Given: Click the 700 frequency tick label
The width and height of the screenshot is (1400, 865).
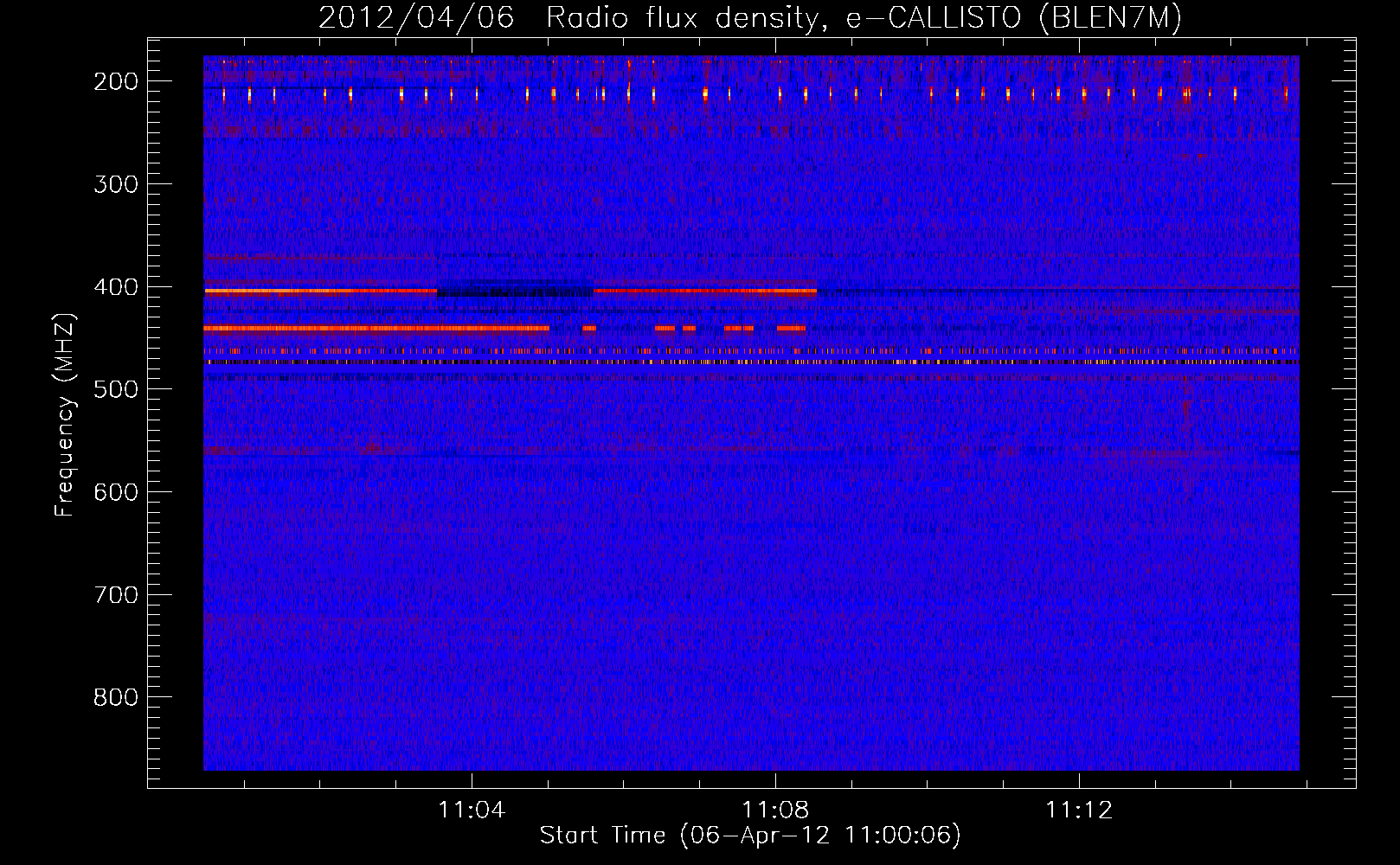Looking at the screenshot, I should [x=116, y=595].
